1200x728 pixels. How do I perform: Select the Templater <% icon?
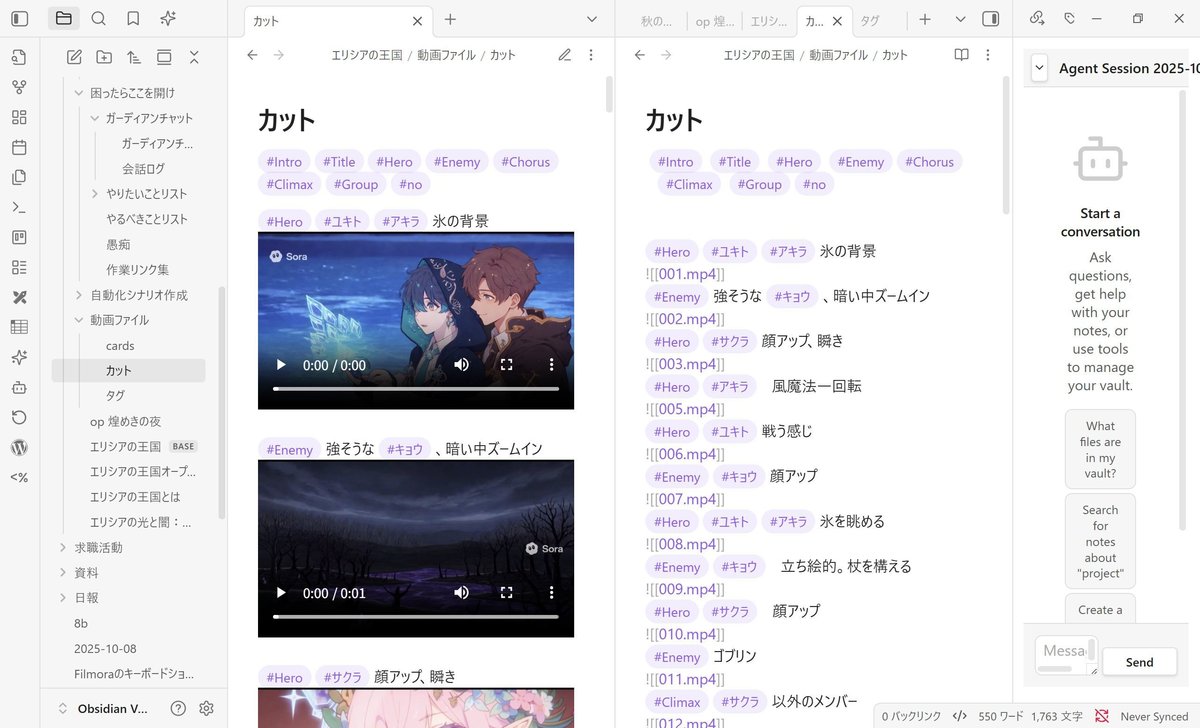pos(20,477)
